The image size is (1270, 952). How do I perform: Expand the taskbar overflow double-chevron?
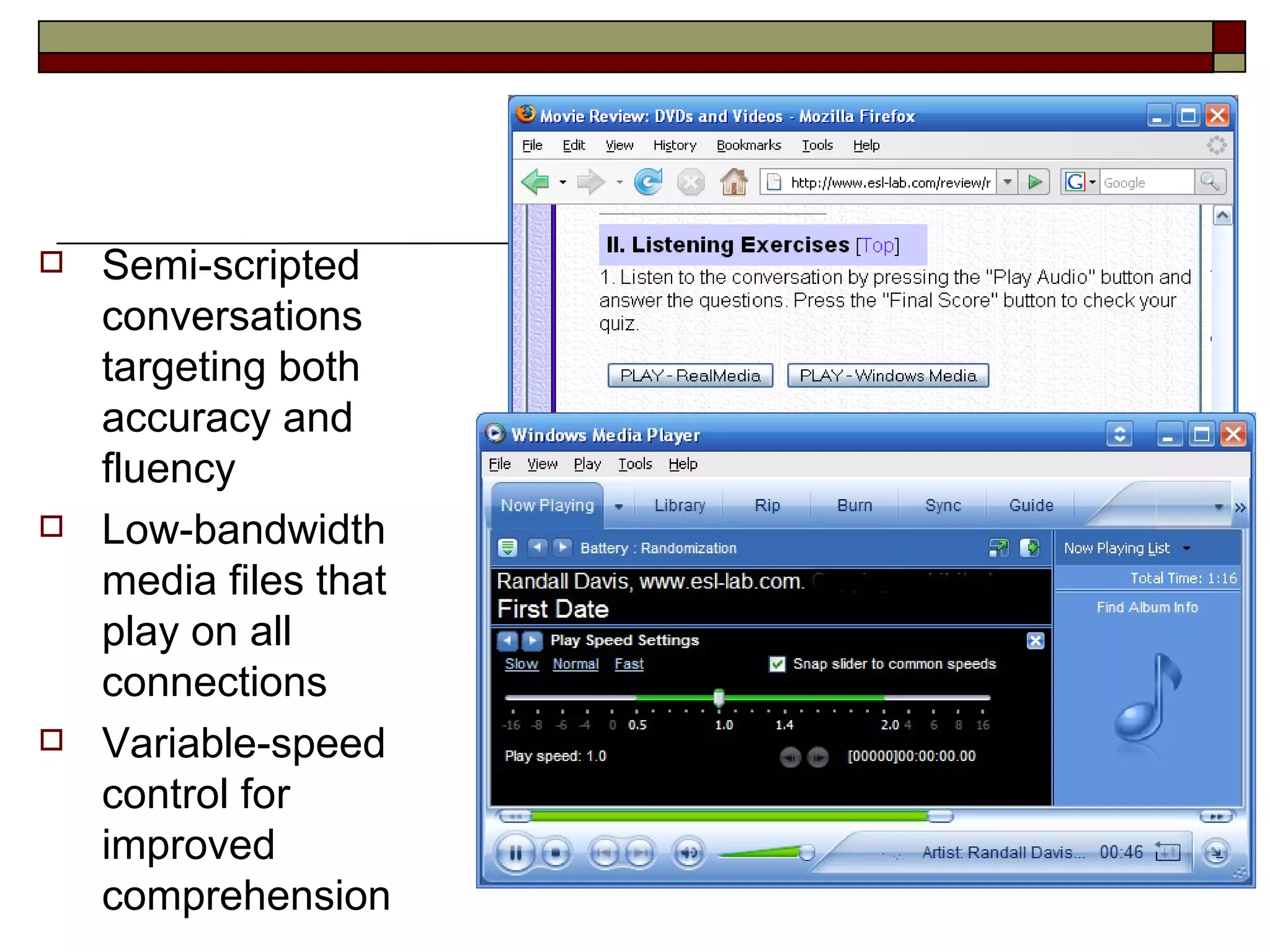(x=1240, y=508)
